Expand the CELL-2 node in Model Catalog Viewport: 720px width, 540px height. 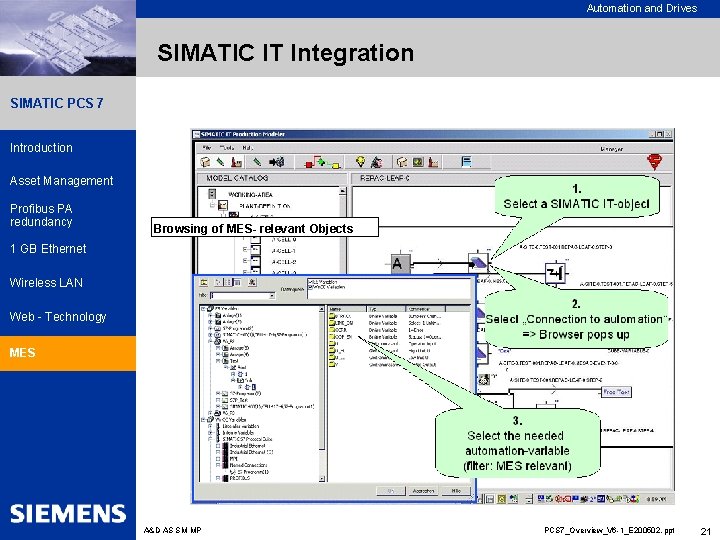(245, 261)
